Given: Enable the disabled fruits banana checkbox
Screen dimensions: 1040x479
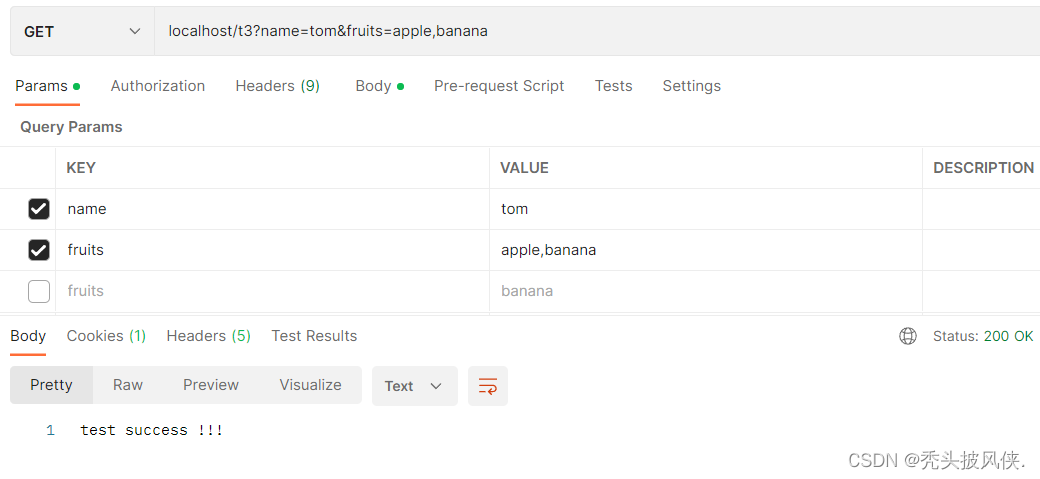Looking at the screenshot, I should click(x=38, y=291).
